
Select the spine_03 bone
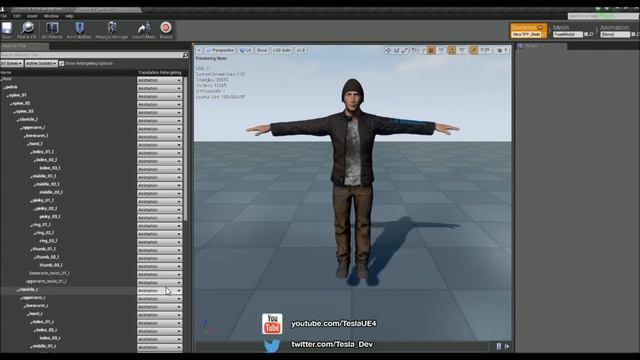pos(24,111)
